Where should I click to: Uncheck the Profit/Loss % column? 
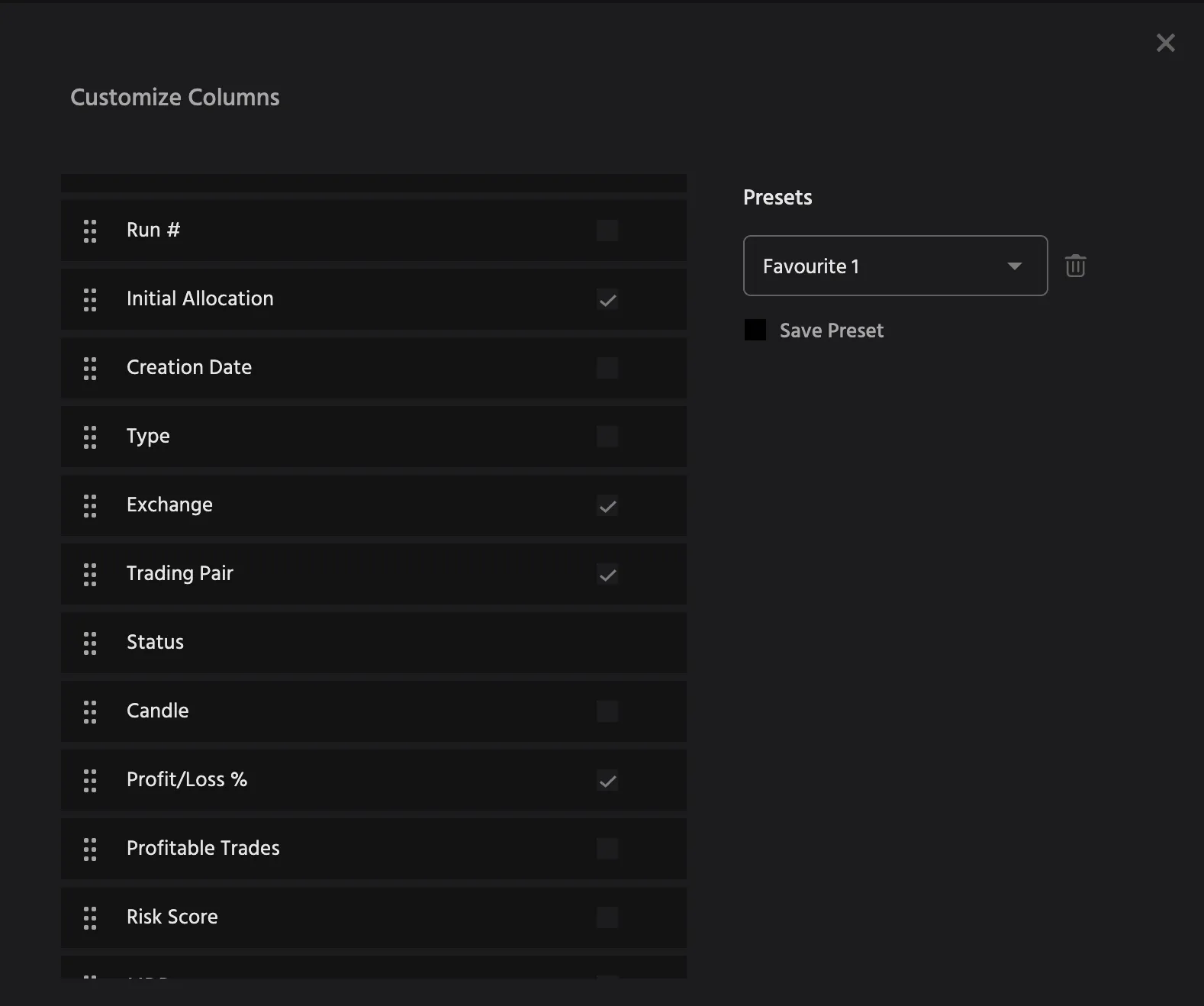607,780
